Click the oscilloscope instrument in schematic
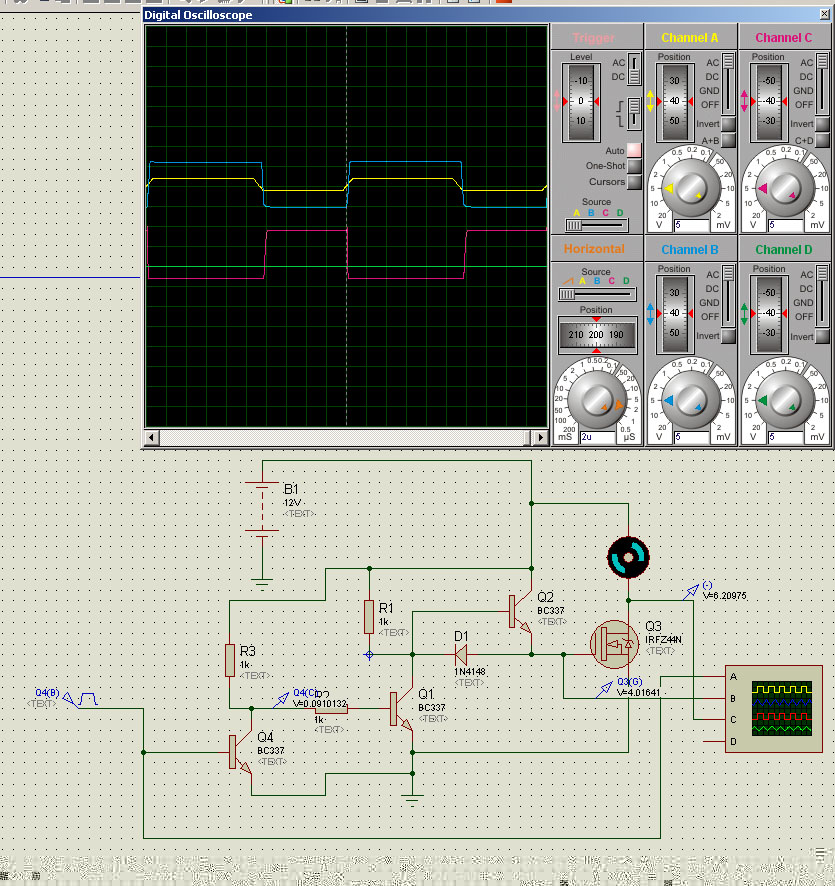Screen dimensions: 835x886 coord(774,710)
